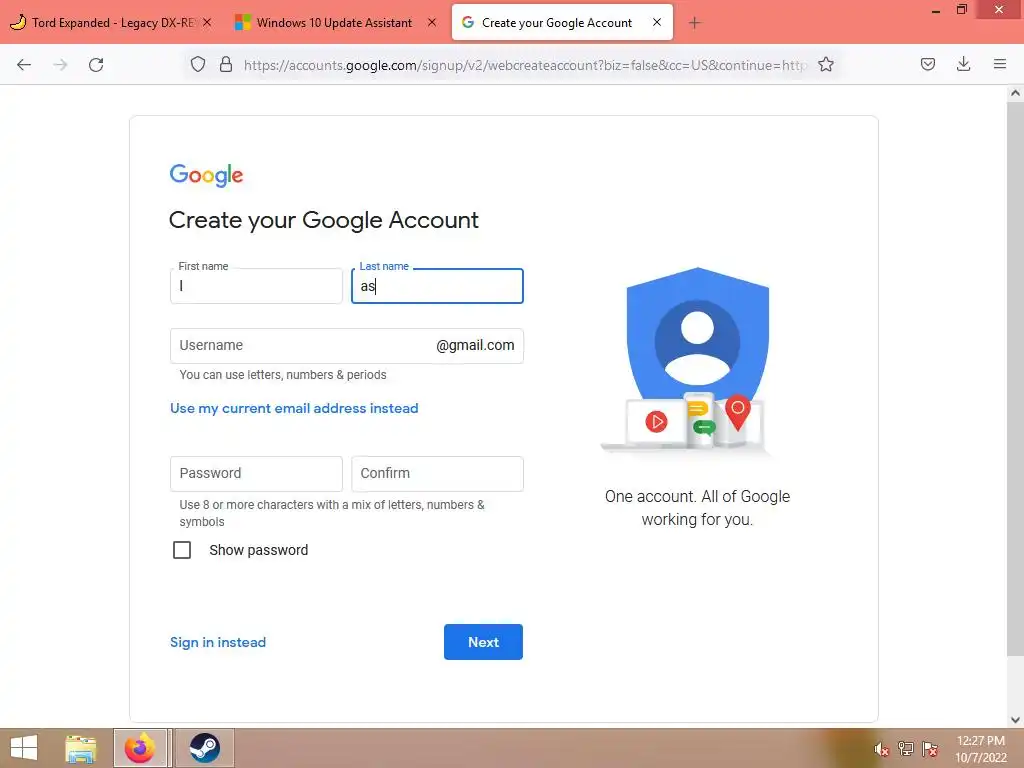Focus the First name field
Image resolution: width=1024 pixels, height=768 pixels.
coord(256,286)
